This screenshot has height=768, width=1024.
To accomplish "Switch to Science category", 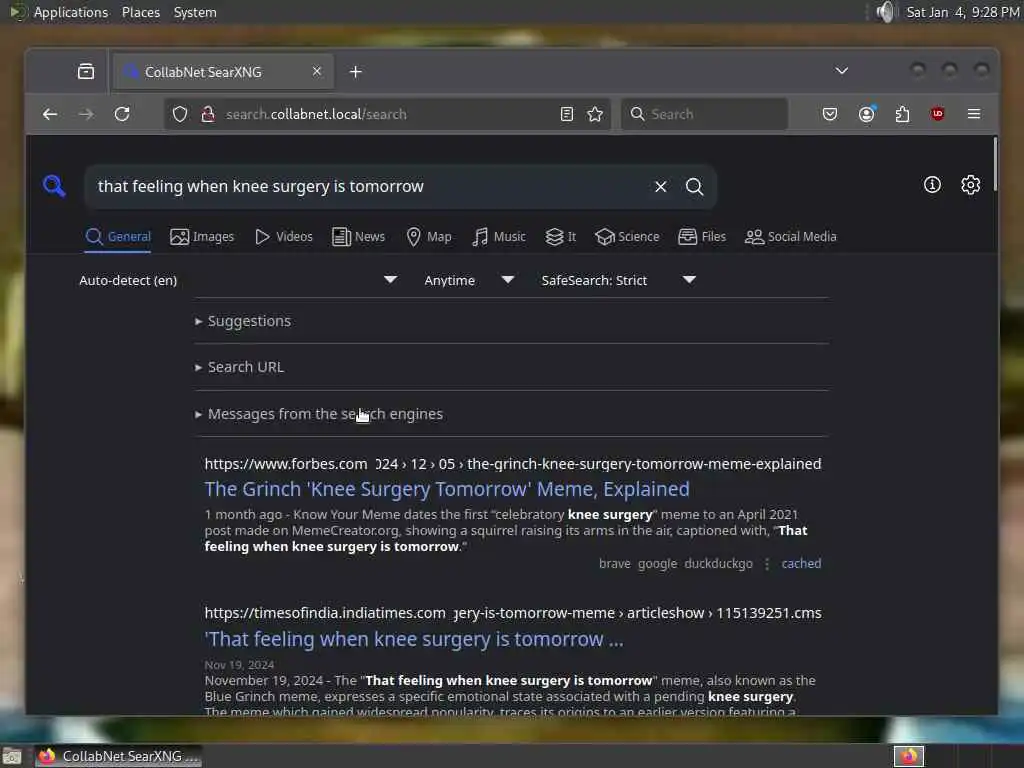I will (627, 236).
